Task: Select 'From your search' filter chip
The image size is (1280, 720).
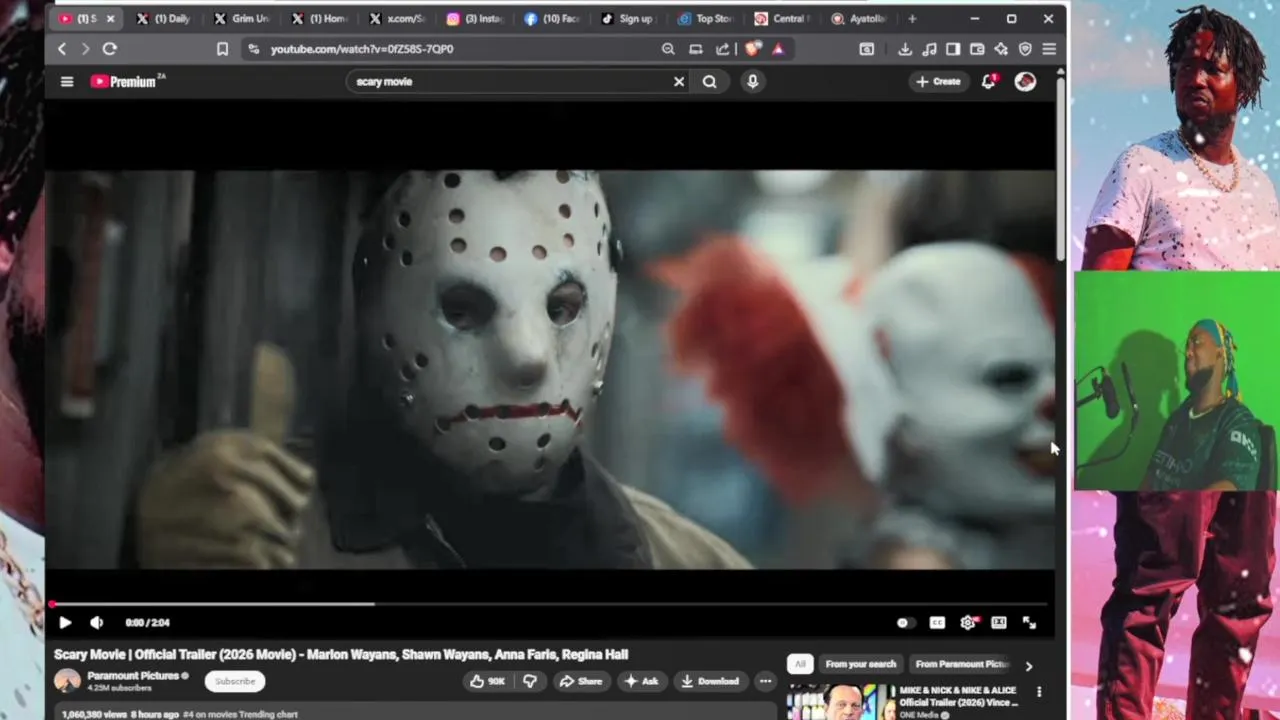Action: (860, 664)
